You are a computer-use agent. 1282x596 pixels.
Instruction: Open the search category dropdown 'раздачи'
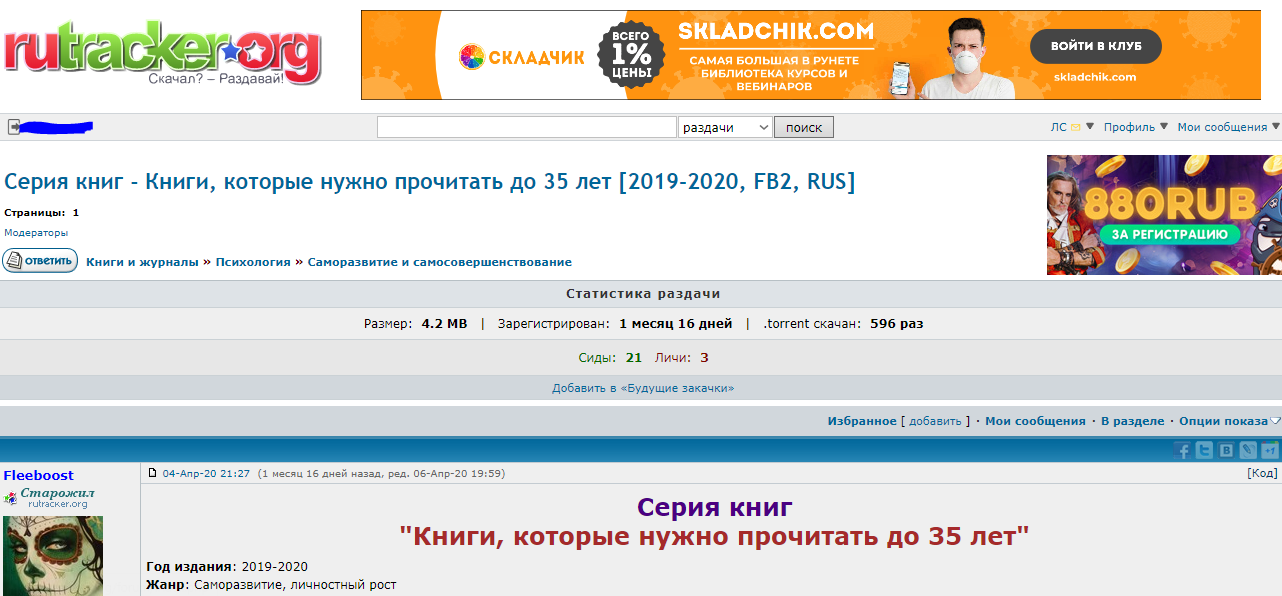coord(725,127)
